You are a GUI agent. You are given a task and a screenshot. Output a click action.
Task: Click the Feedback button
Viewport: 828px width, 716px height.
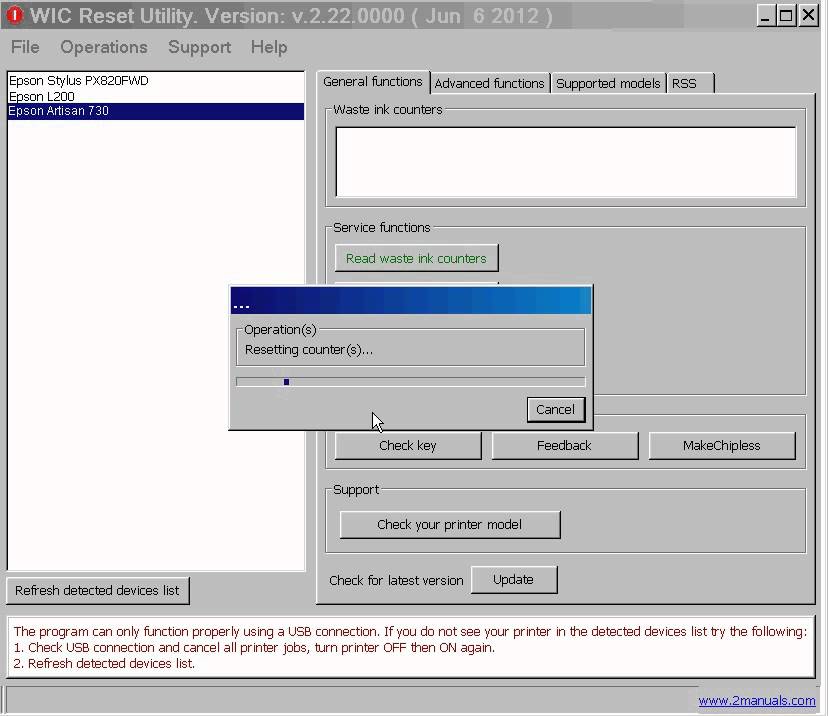(x=564, y=446)
